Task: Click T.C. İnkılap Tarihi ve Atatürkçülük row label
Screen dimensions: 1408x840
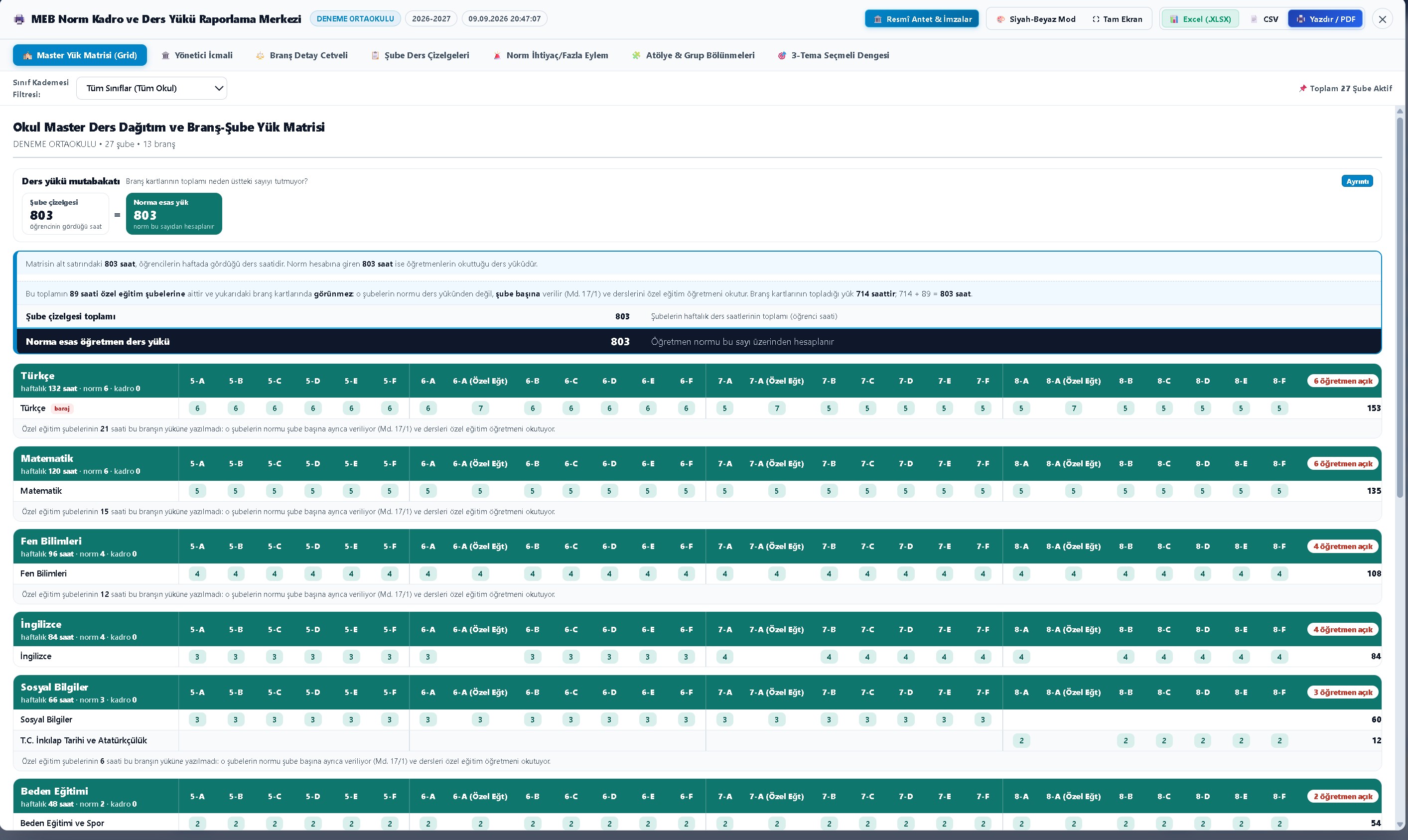Action: tap(84, 740)
